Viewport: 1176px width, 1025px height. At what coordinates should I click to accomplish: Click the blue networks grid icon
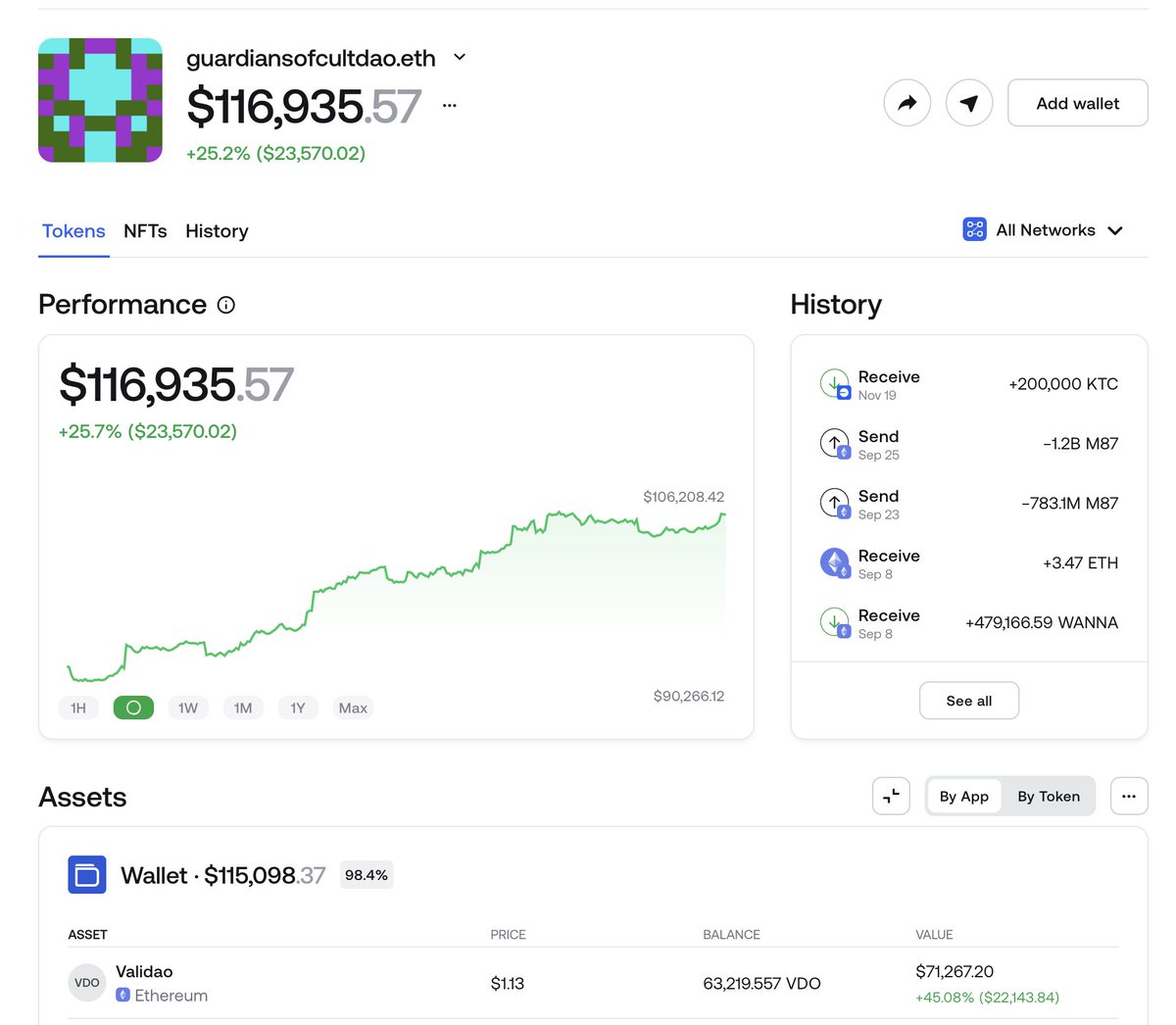[974, 229]
